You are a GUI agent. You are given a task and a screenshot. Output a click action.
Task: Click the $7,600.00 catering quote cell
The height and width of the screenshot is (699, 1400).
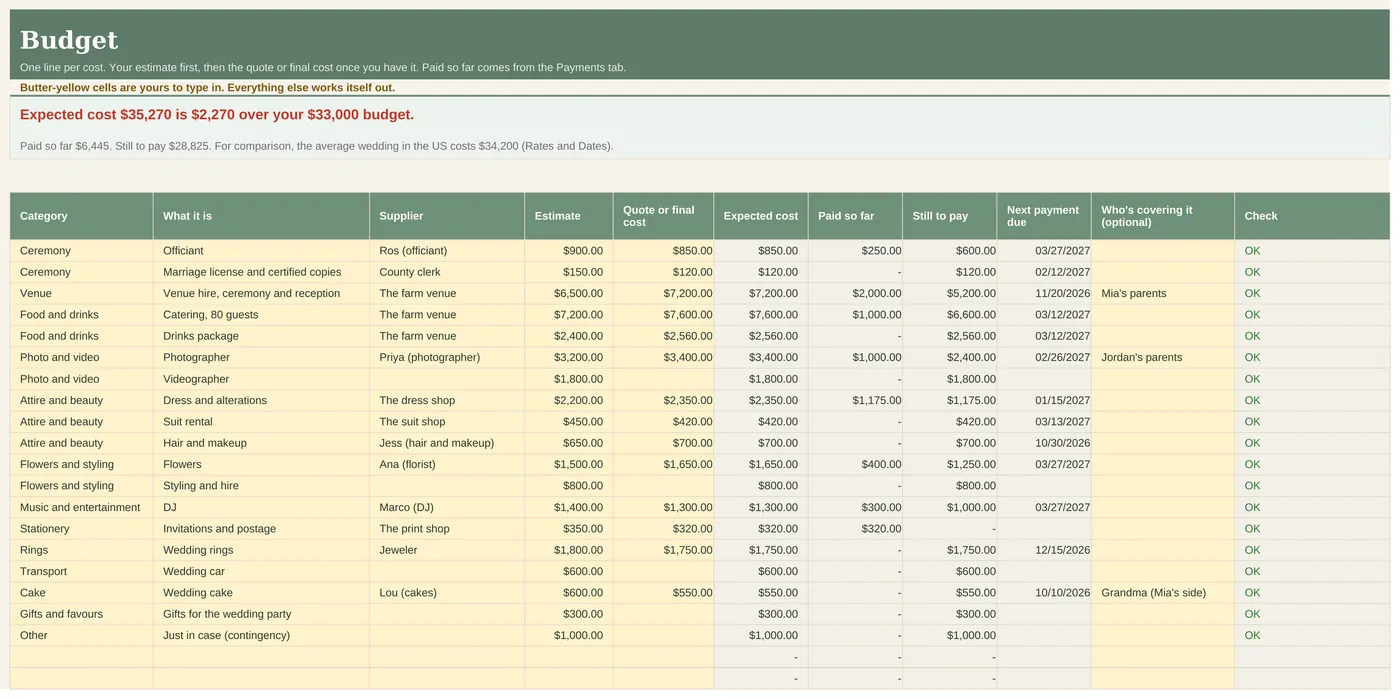[663, 315]
